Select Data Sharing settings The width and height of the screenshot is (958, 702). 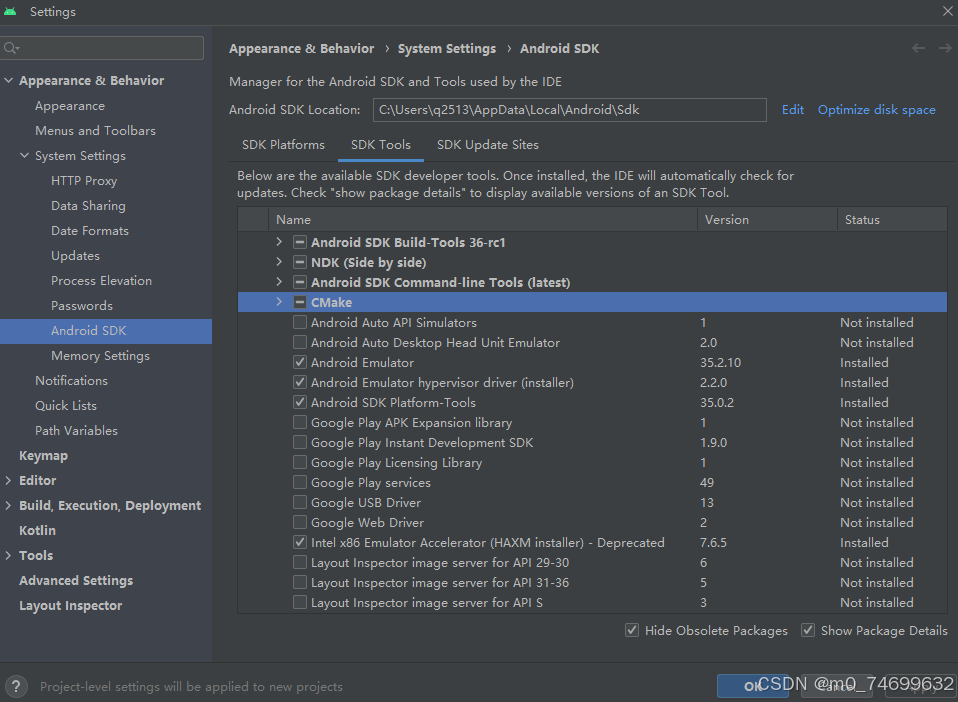tap(88, 206)
